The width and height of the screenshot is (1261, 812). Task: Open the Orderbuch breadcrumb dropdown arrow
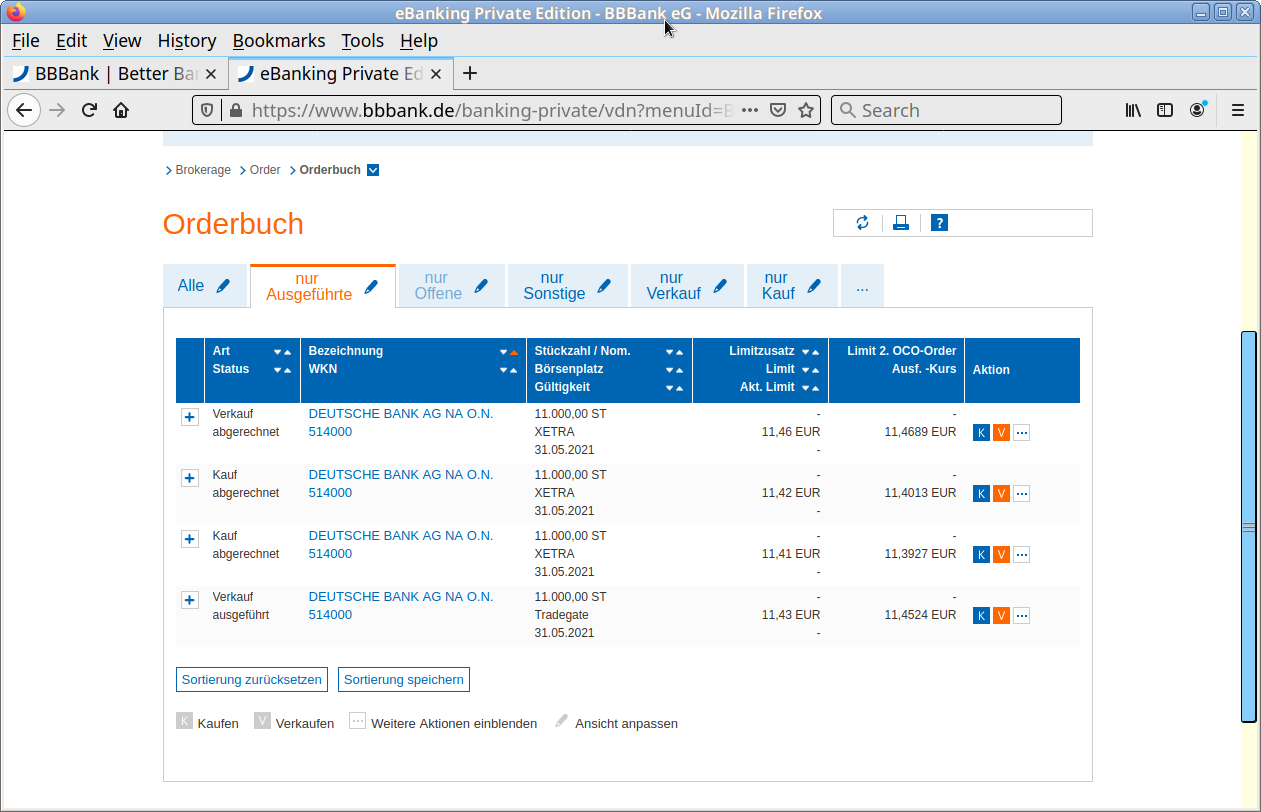pos(373,170)
